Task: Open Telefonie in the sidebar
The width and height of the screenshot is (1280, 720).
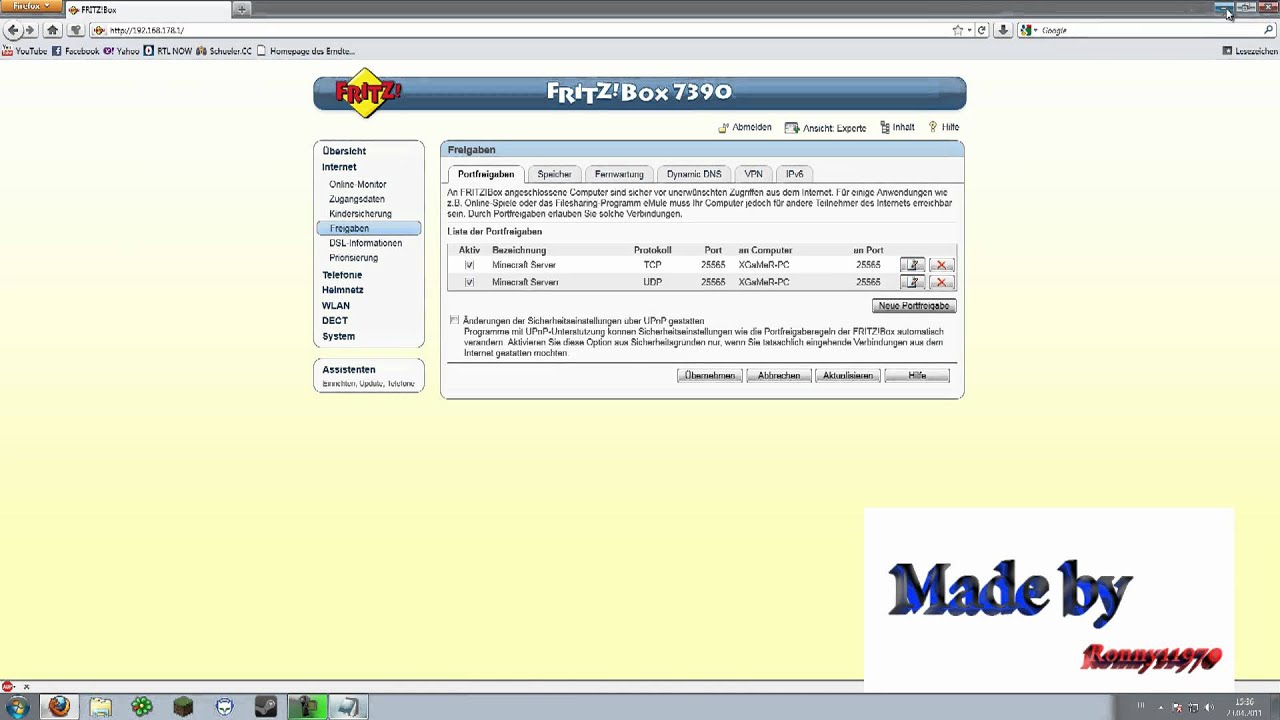Action: [x=342, y=275]
